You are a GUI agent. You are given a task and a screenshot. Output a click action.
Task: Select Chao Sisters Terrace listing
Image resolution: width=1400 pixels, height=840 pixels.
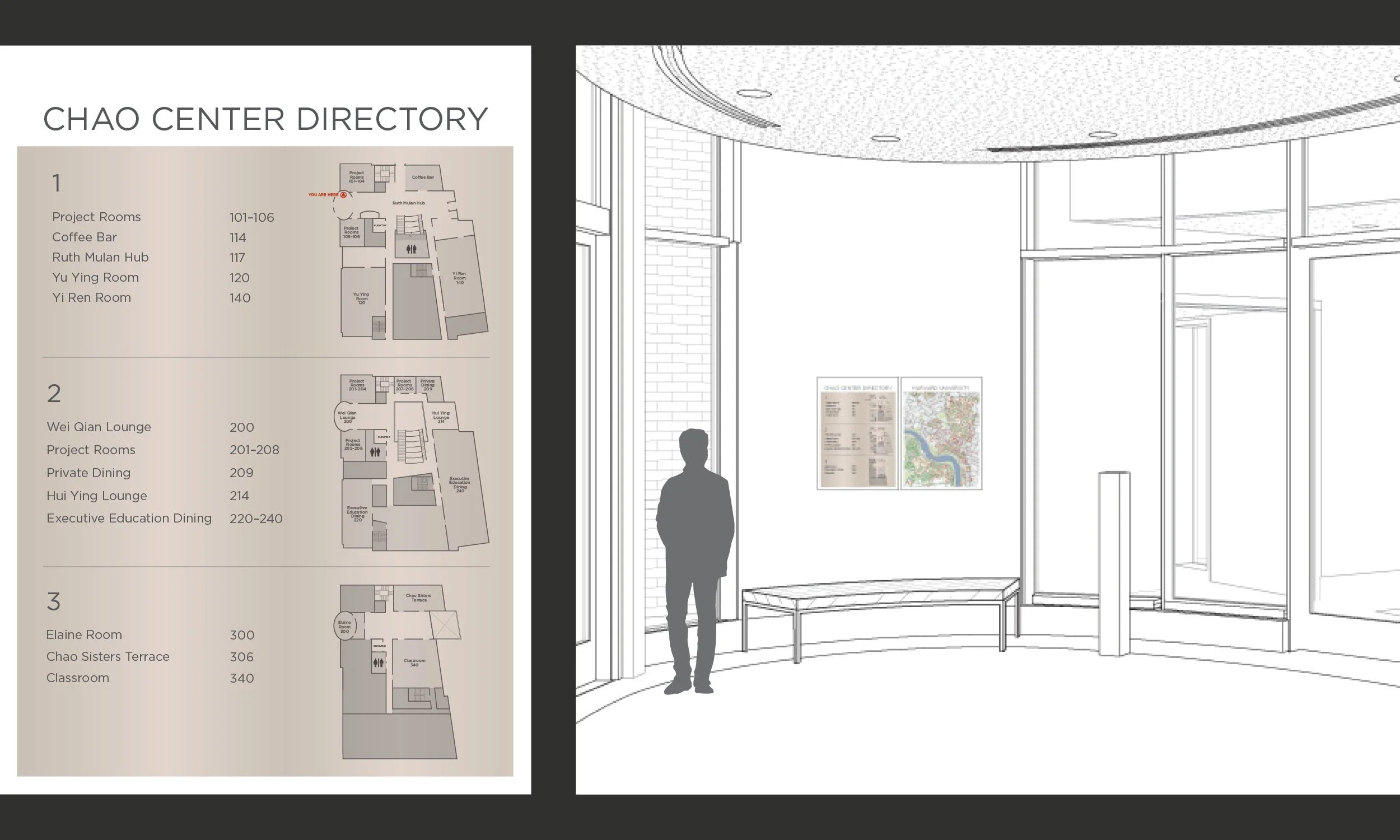point(108,657)
